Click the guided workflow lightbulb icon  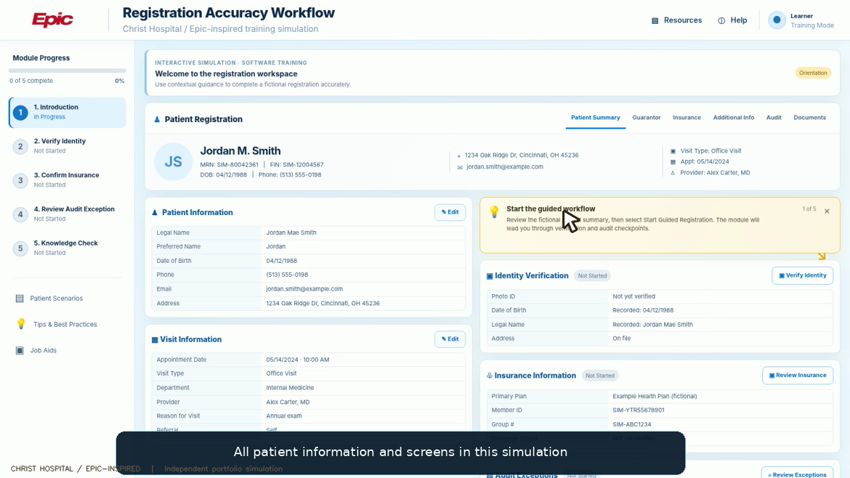494,212
